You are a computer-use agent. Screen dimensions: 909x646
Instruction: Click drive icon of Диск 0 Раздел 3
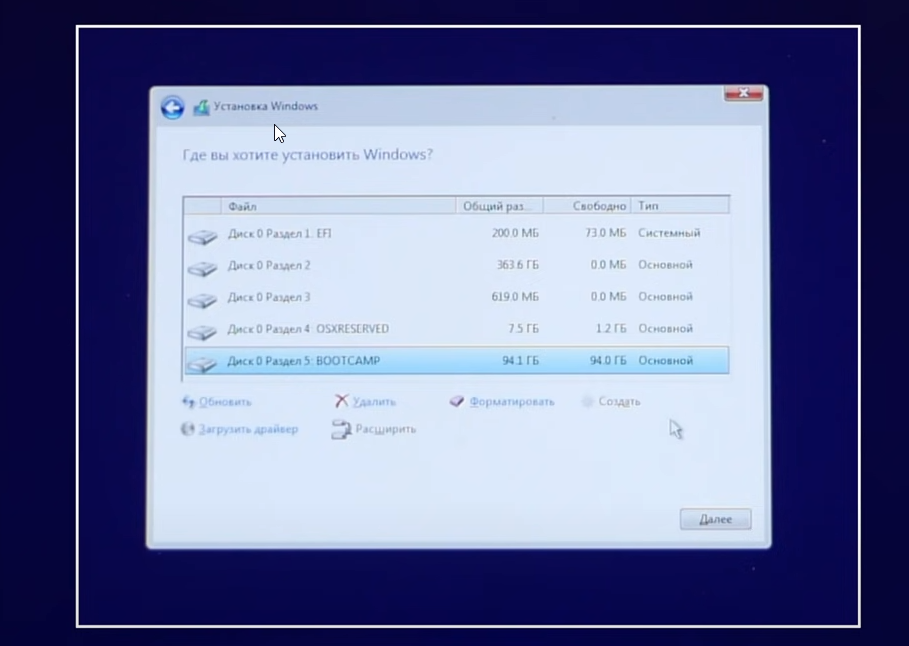click(x=202, y=299)
